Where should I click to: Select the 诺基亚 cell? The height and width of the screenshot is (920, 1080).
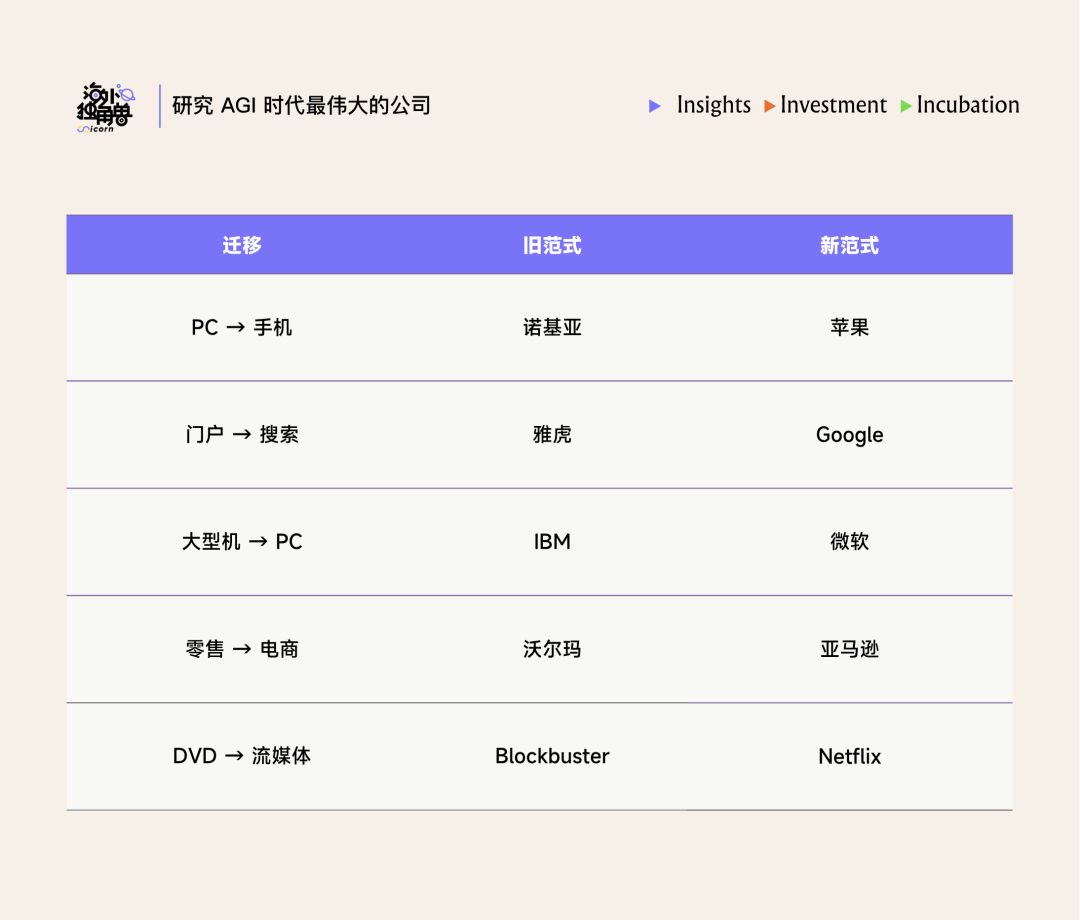click(552, 328)
